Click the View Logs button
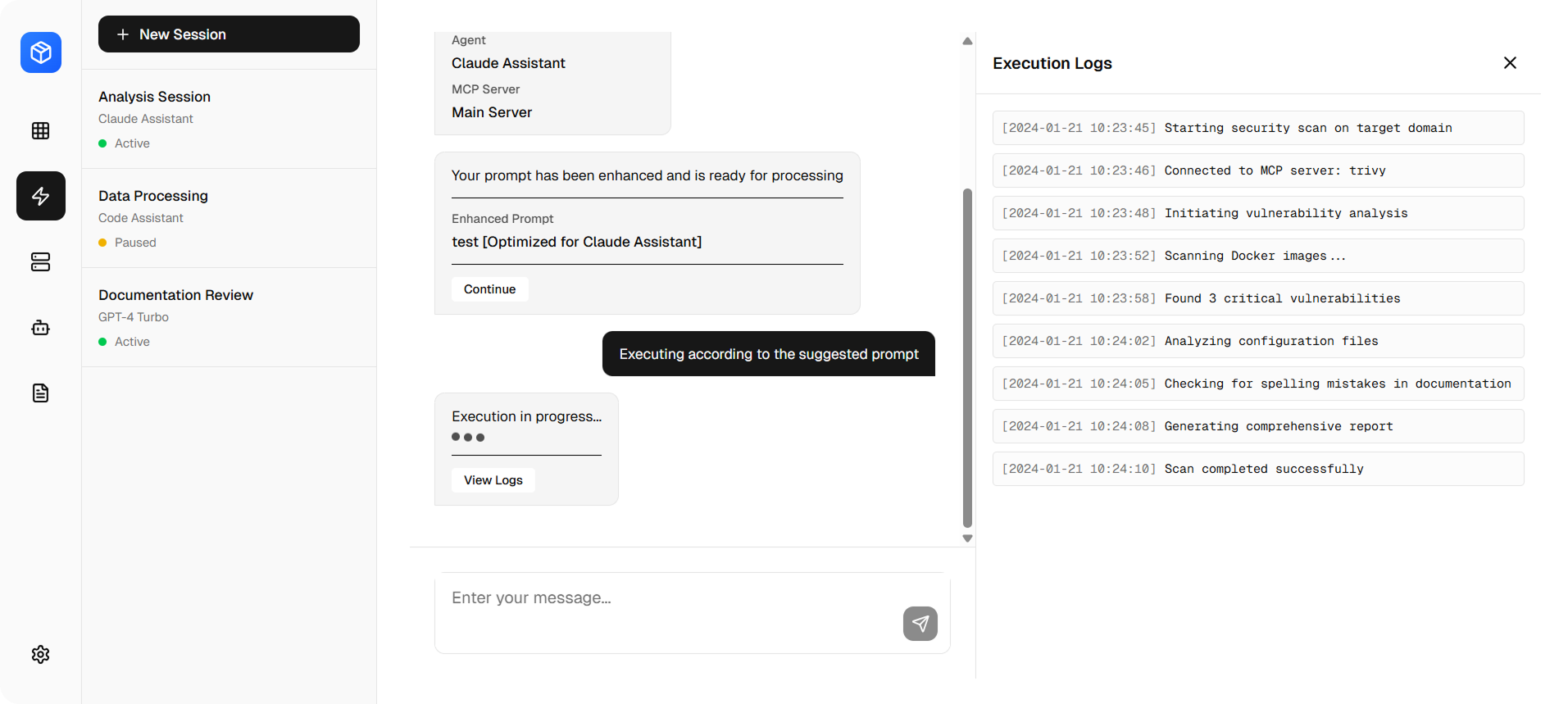Image resolution: width=1568 pixels, height=704 pixels. pos(493,480)
